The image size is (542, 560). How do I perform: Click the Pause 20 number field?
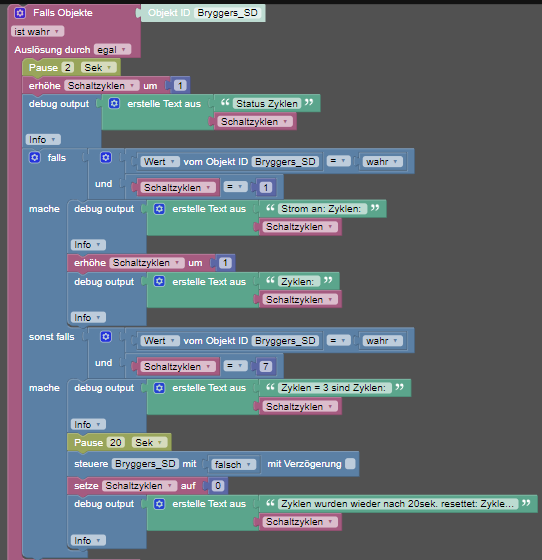116,442
